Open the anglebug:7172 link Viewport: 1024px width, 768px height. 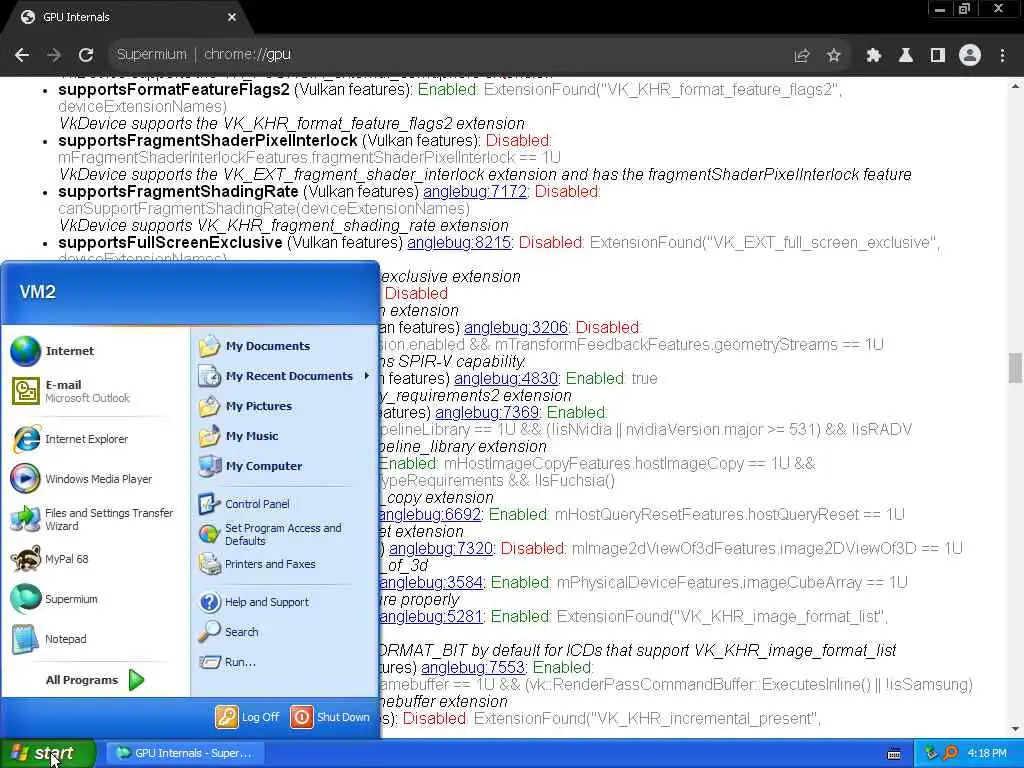pyautogui.click(x=475, y=191)
